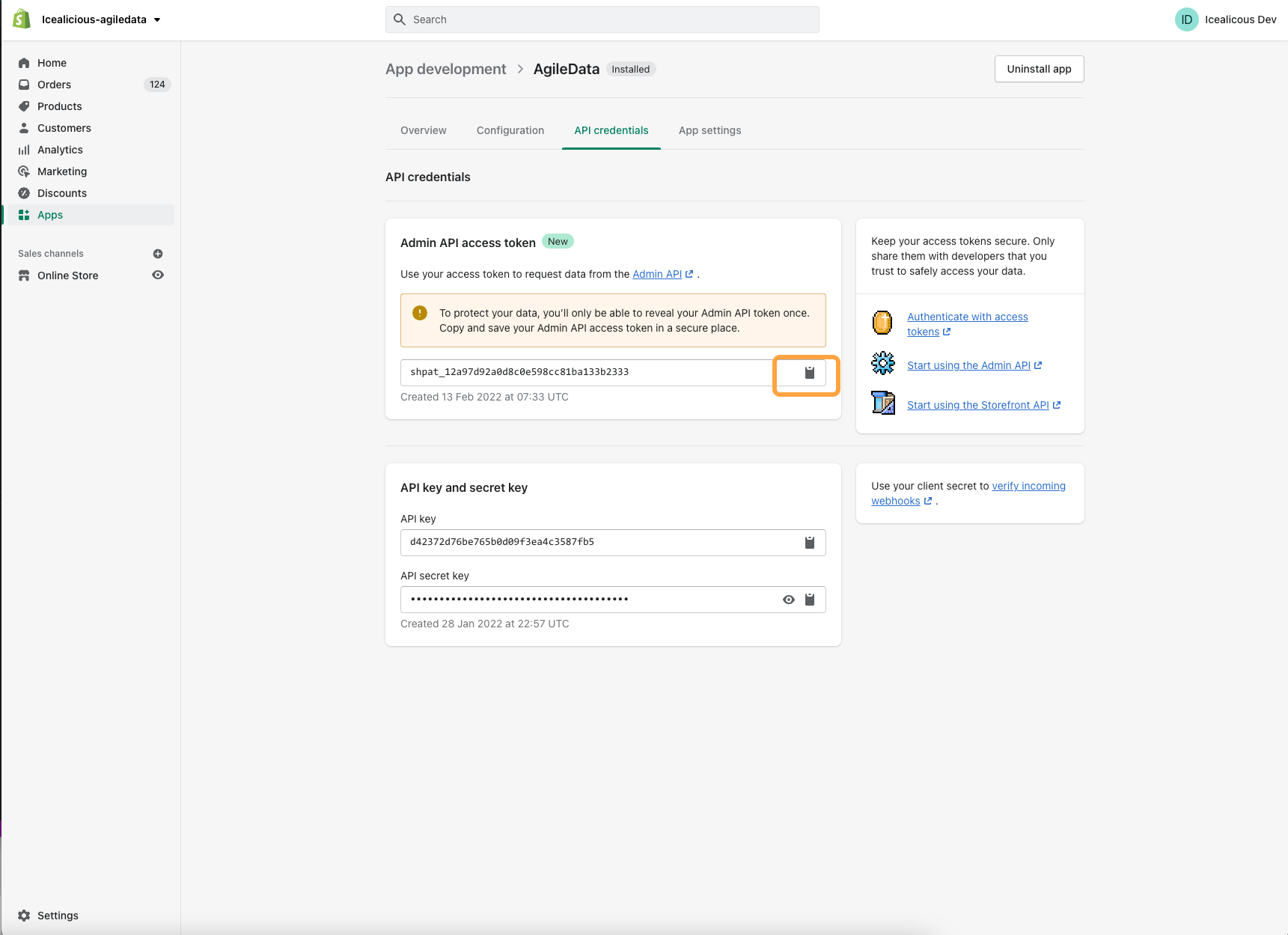Image resolution: width=1288 pixels, height=935 pixels.
Task: Click App development breadcrumb link
Action: 445,69
